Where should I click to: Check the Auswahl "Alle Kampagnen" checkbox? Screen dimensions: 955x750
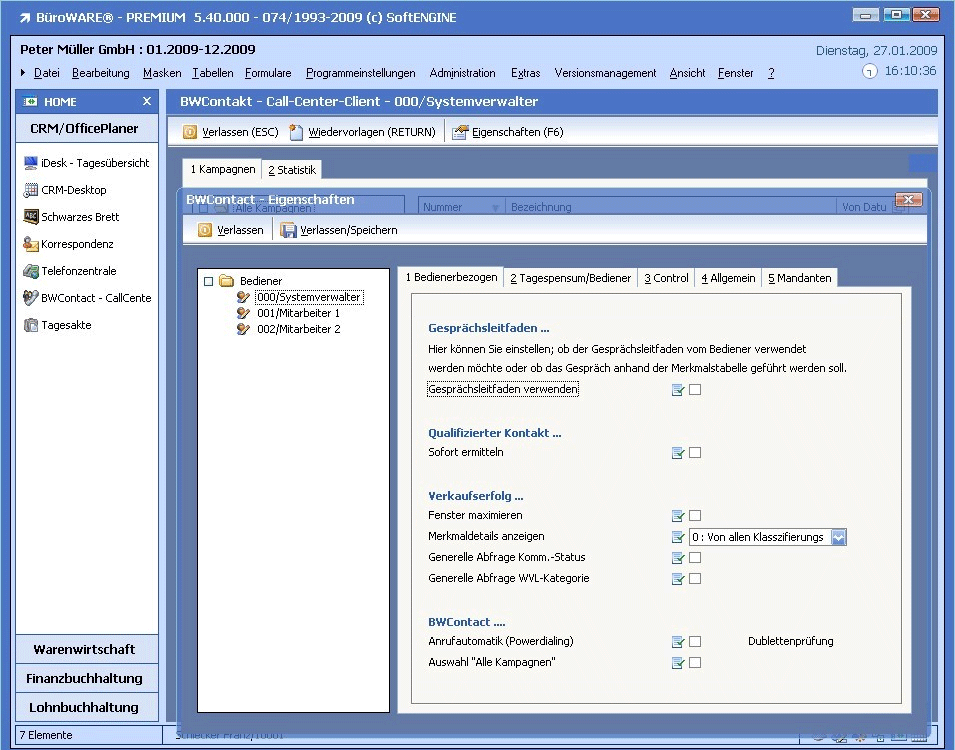695,662
